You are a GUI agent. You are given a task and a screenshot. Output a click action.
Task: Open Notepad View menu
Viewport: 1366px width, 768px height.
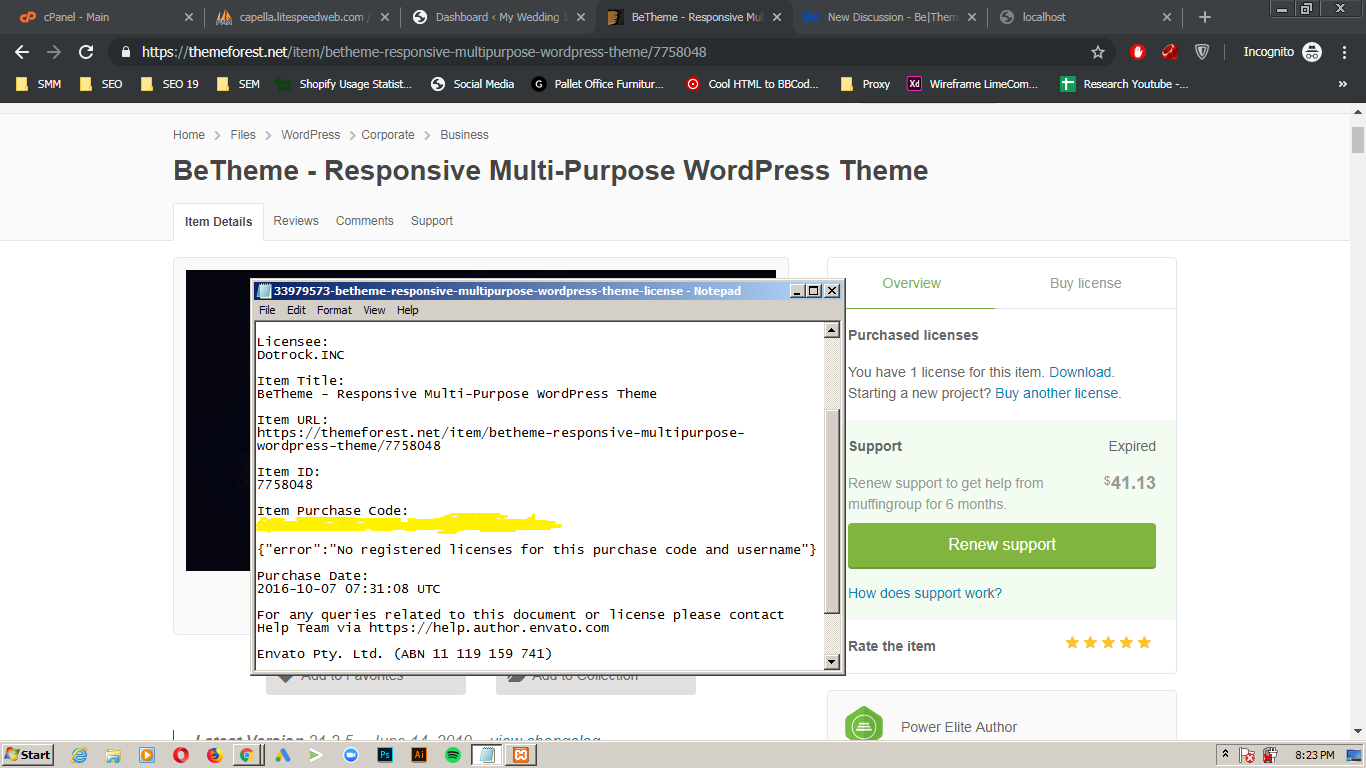coord(374,310)
